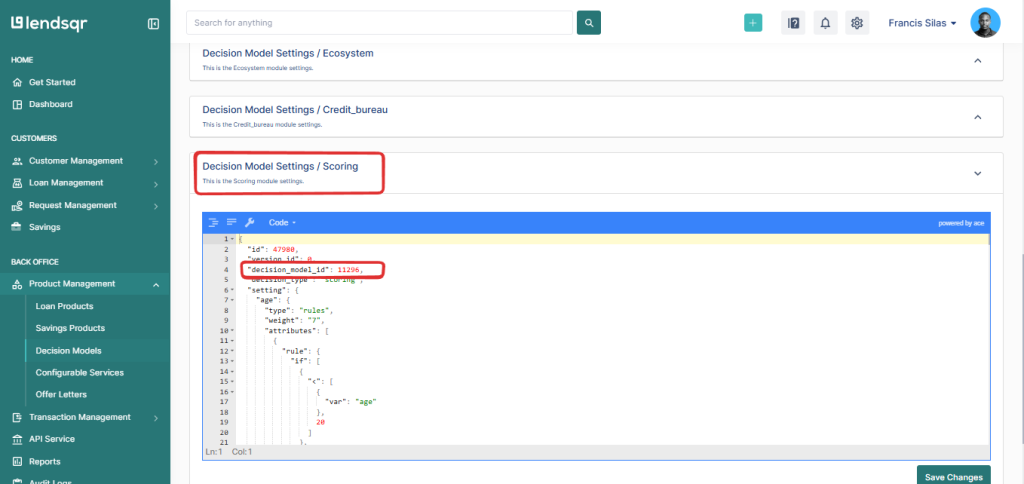Open the settings gear icon

tap(857, 23)
